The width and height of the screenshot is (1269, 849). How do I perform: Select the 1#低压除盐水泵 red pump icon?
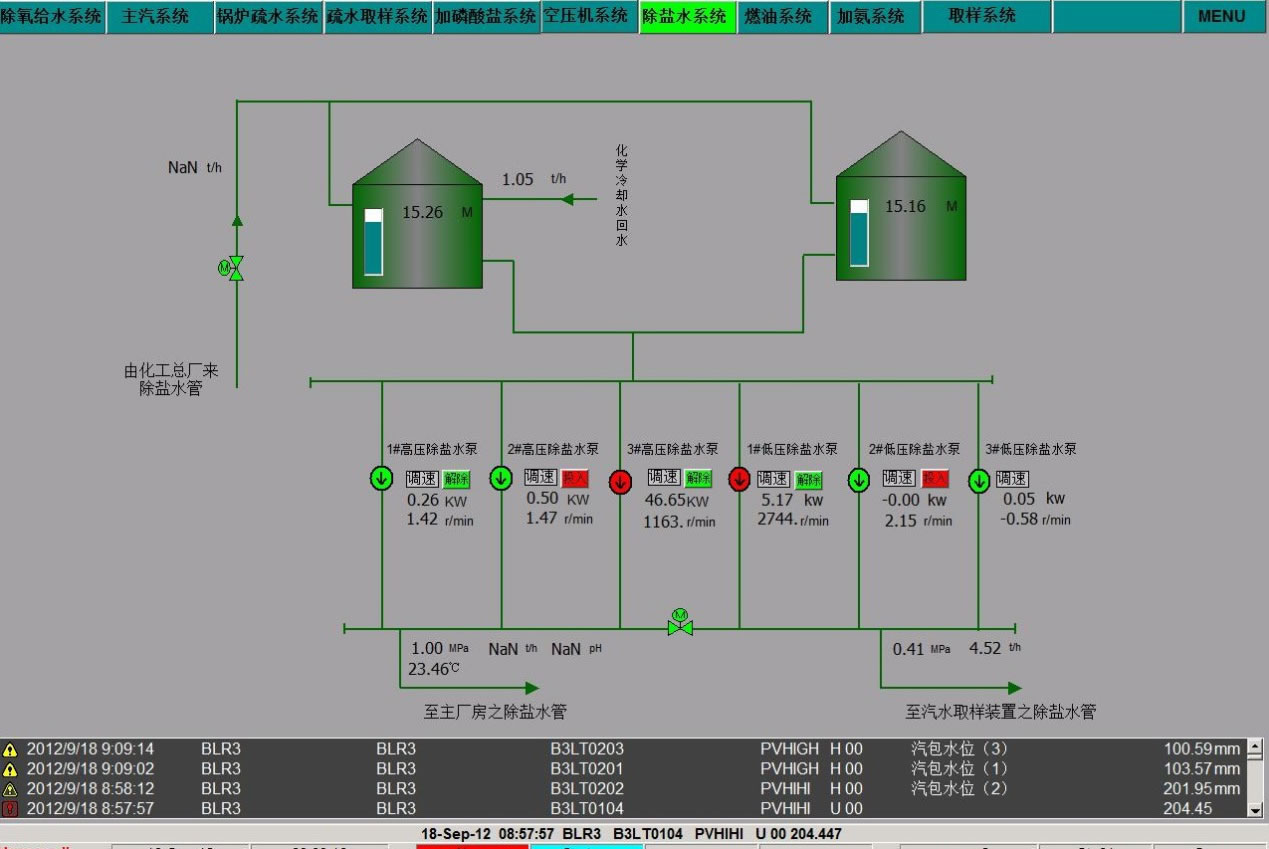tap(740, 479)
